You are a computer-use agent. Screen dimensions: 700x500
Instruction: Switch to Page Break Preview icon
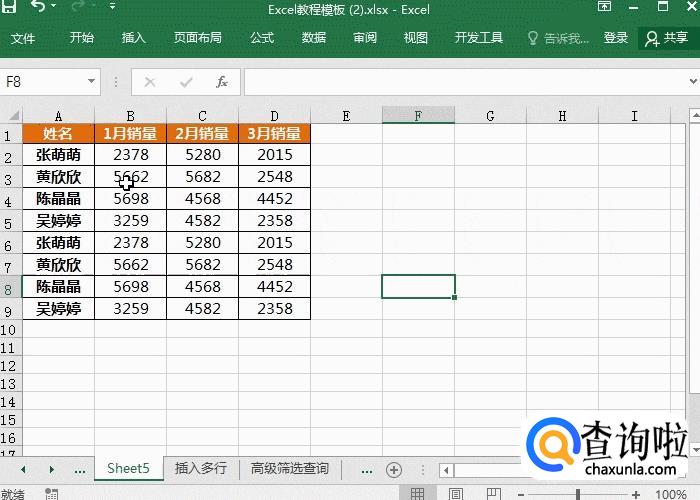[x=493, y=493]
